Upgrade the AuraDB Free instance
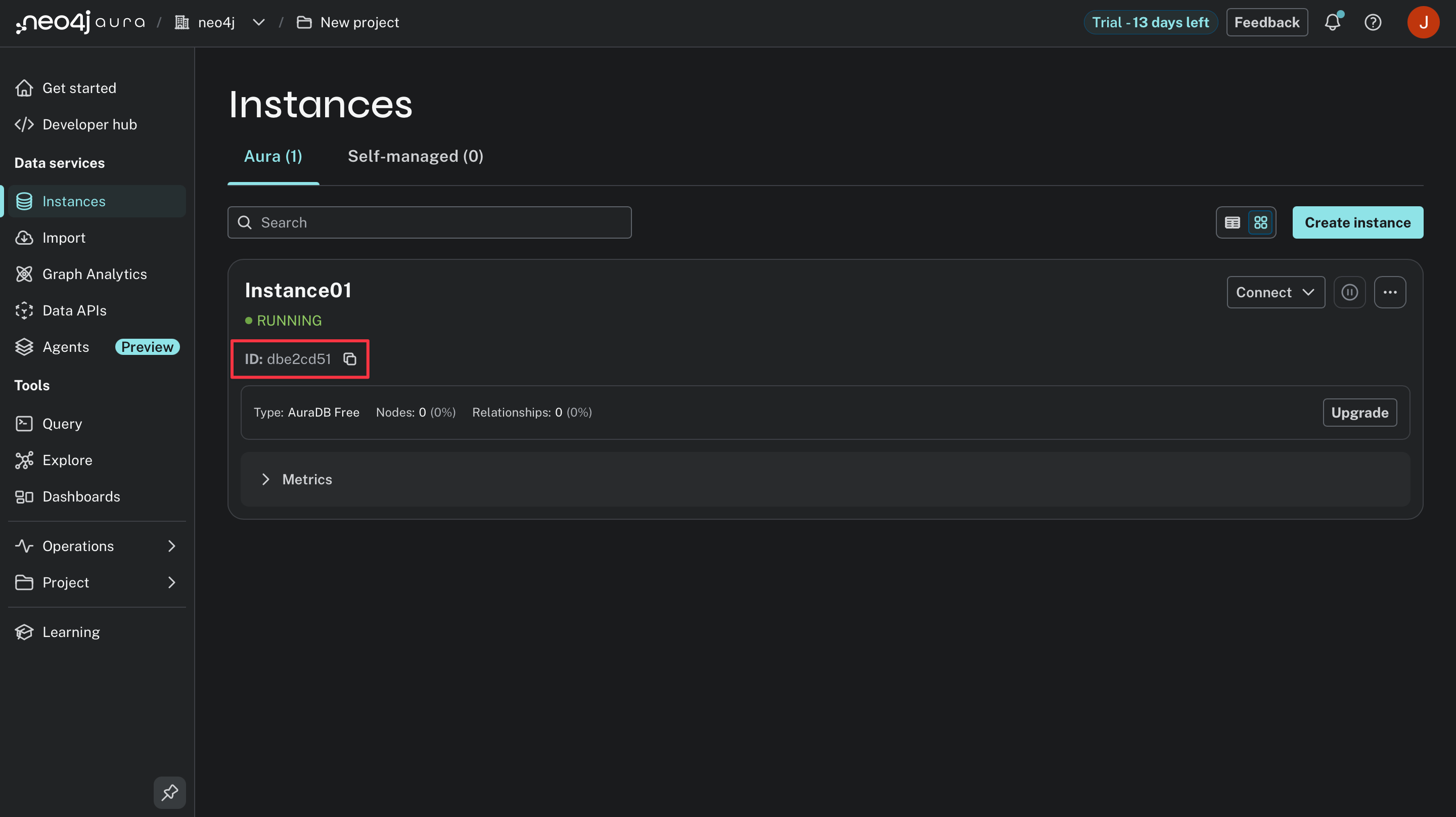 pyautogui.click(x=1359, y=412)
